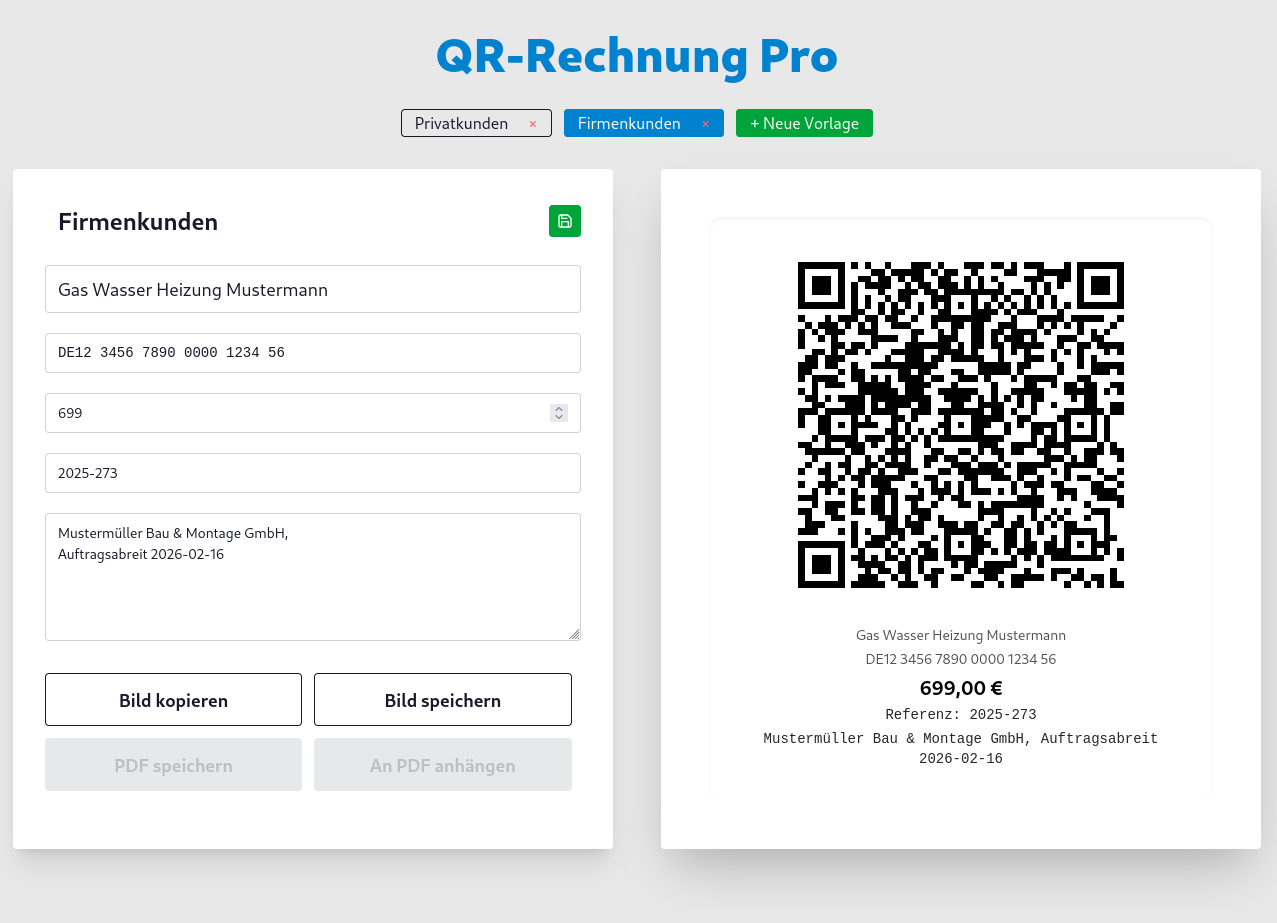Viewport: 1277px width, 923px height.
Task: Click the generated QR code image
Action: (x=960, y=425)
